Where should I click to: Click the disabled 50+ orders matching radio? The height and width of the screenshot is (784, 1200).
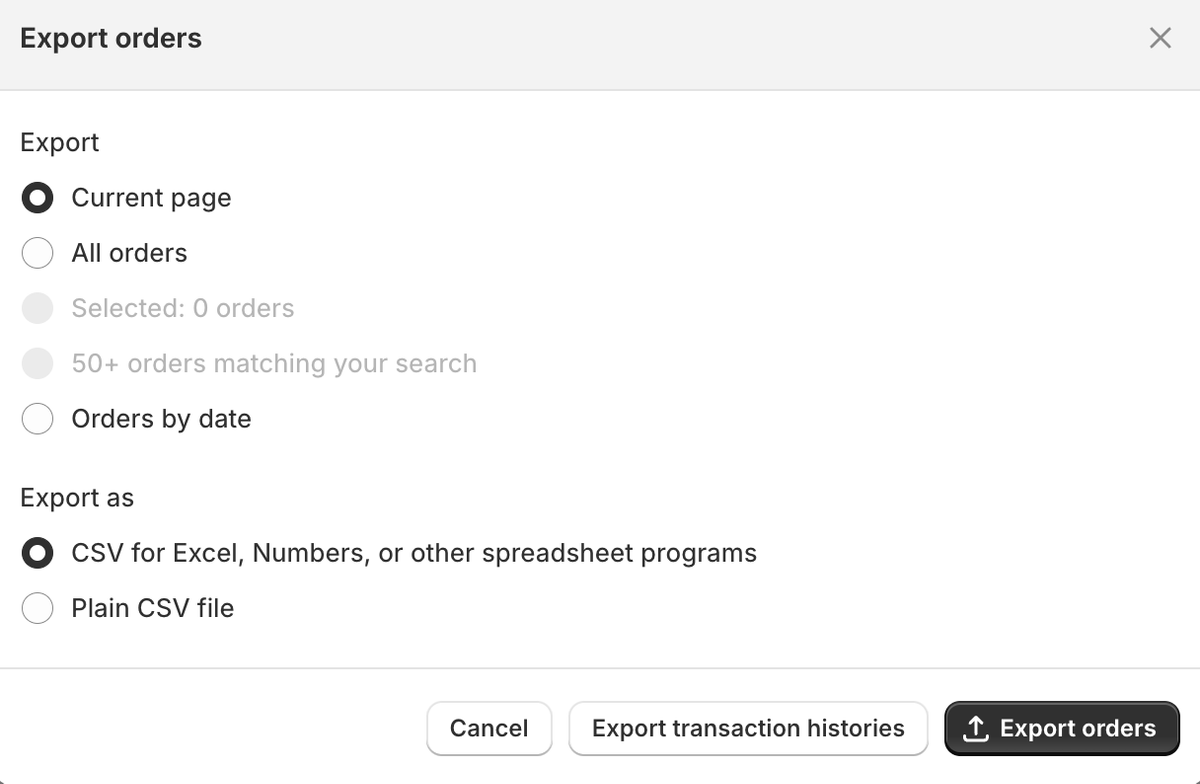pos(38,363)
